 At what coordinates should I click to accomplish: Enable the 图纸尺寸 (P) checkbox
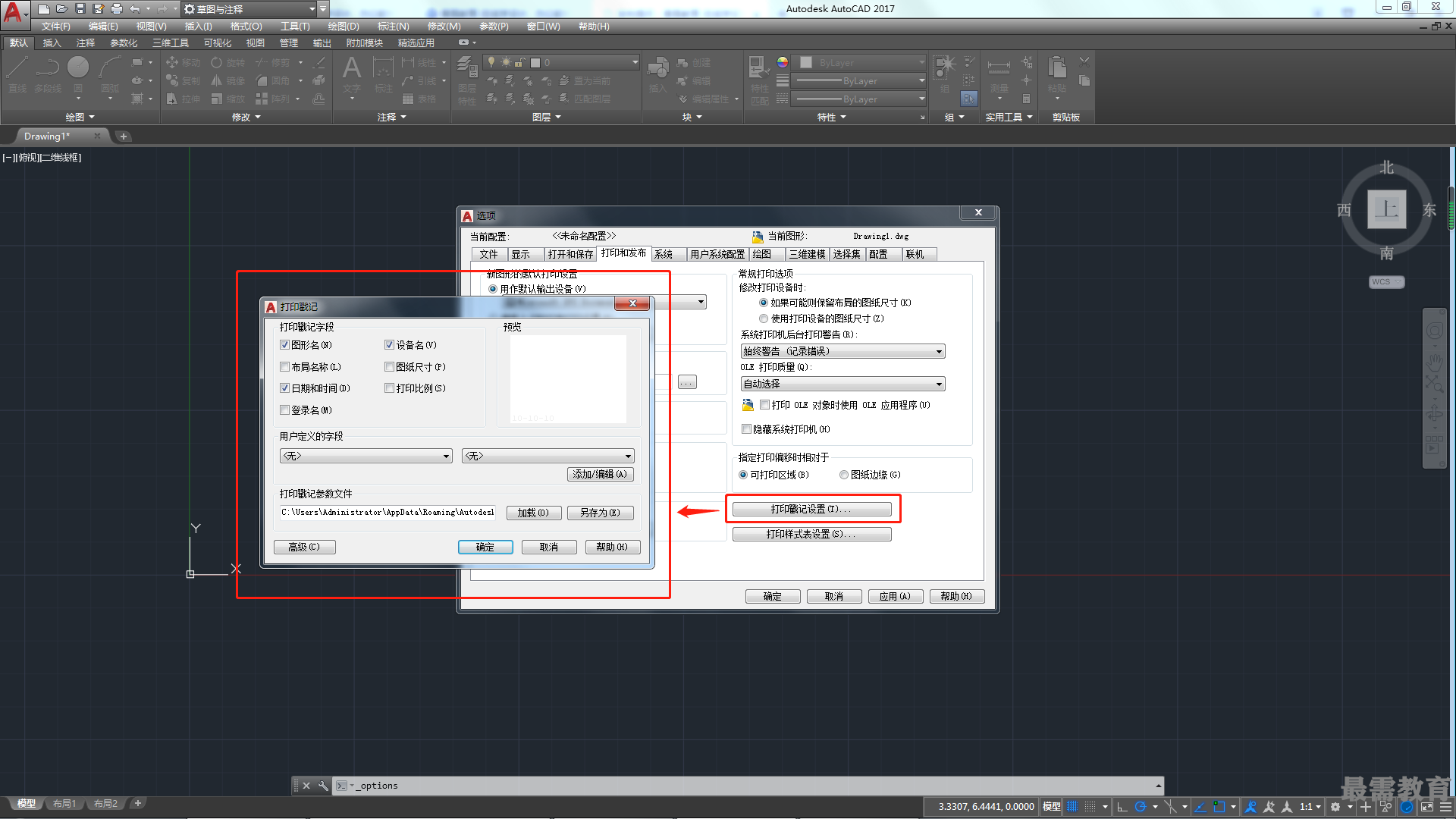coord(389,367)
